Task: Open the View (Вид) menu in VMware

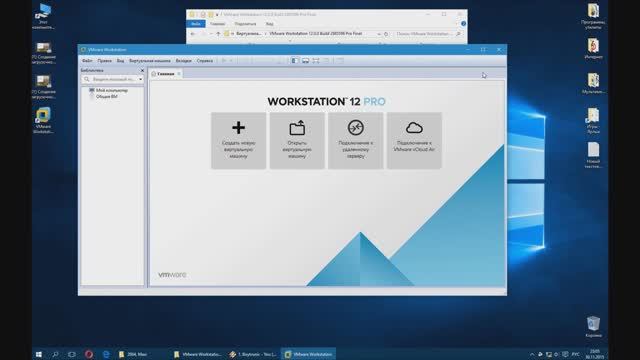Action: tap(120, 61)
